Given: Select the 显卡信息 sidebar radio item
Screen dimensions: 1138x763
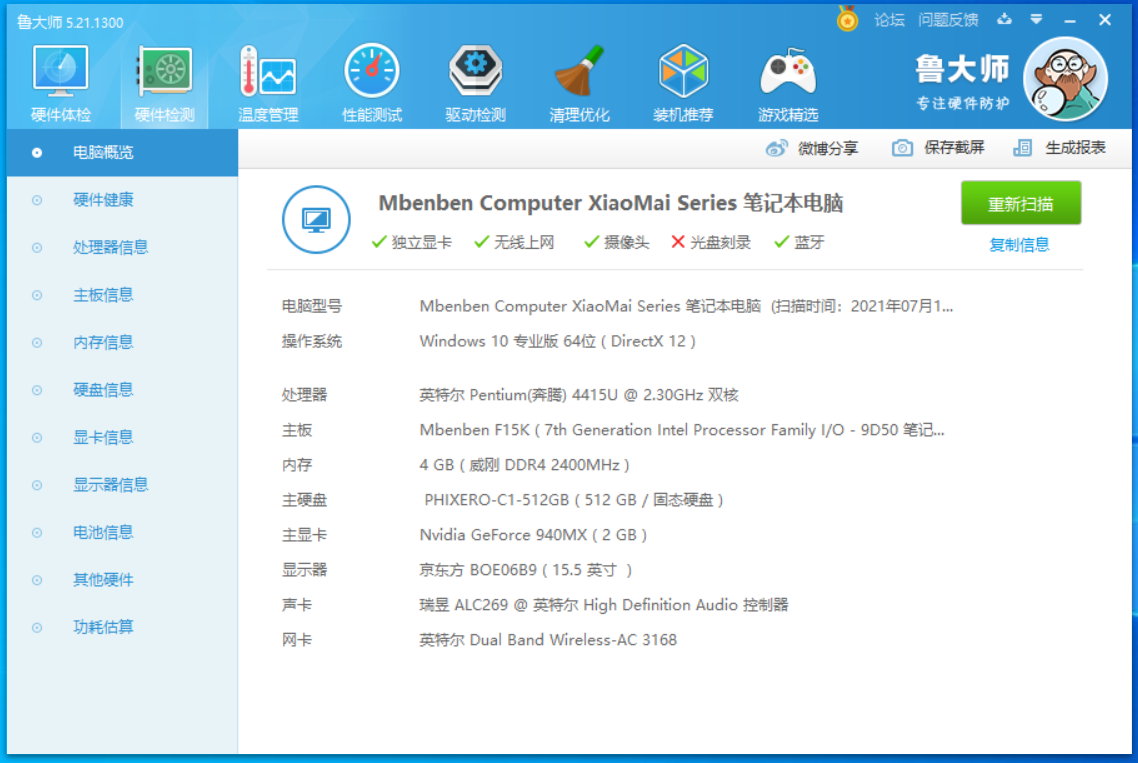Looking at the screenshot, I should point(37,438).
